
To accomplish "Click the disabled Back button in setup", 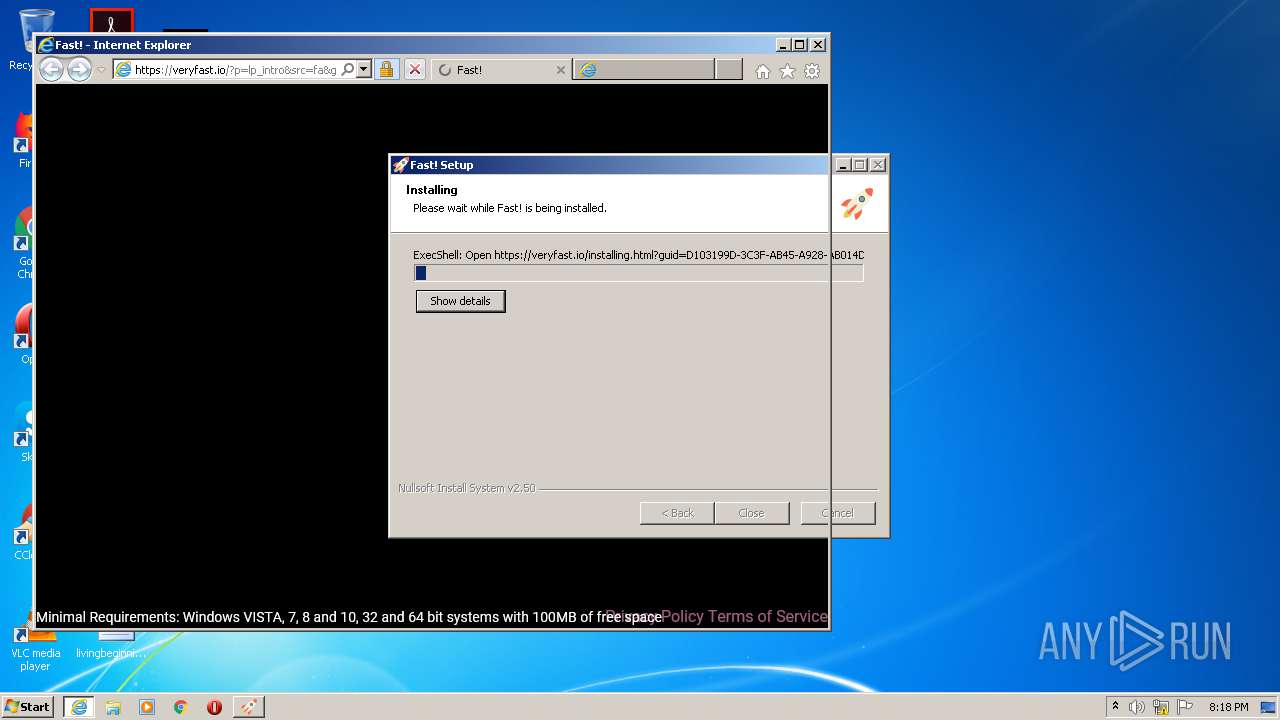I will pos(677,513).
